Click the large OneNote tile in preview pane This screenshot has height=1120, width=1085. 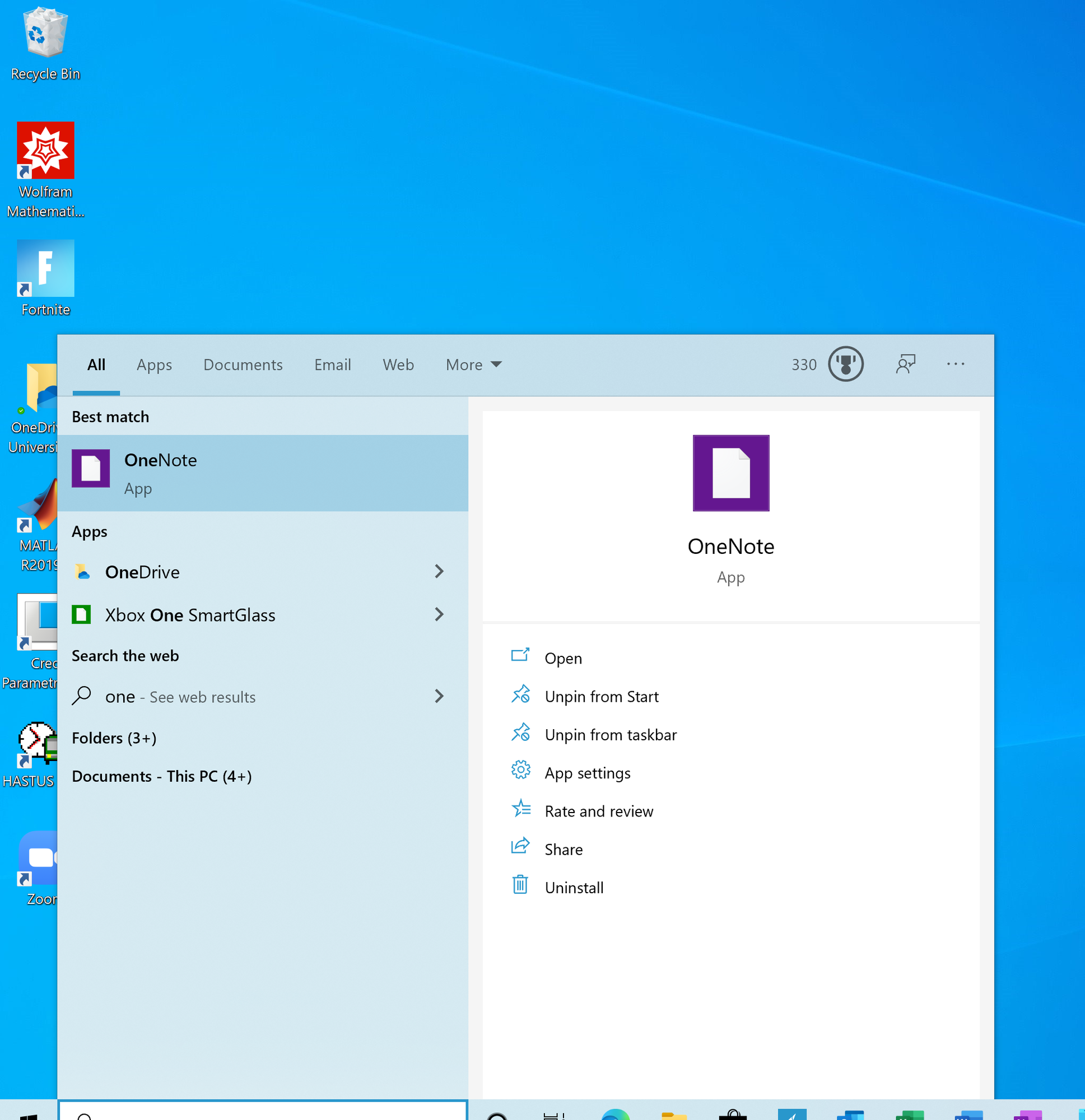tap(730, 473)
